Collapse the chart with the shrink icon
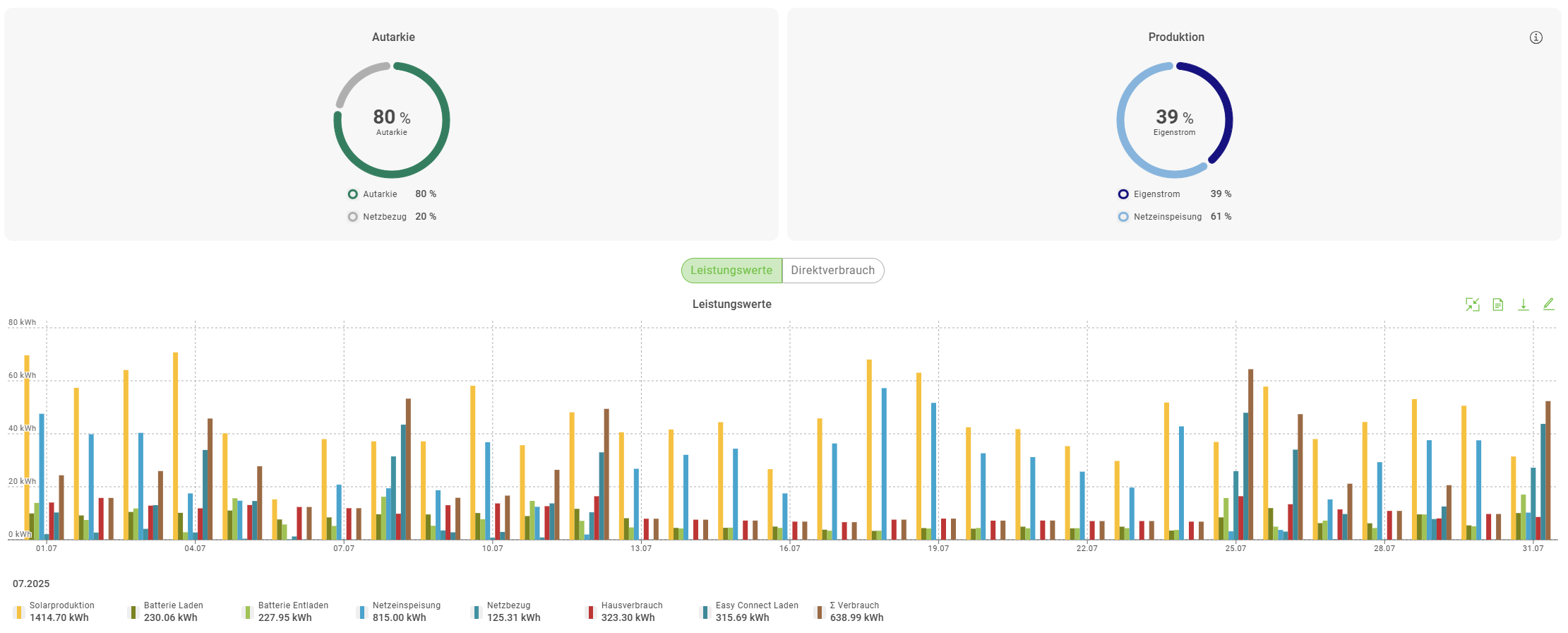The height and width of the screenshot is (633, 1568). 1472,304
